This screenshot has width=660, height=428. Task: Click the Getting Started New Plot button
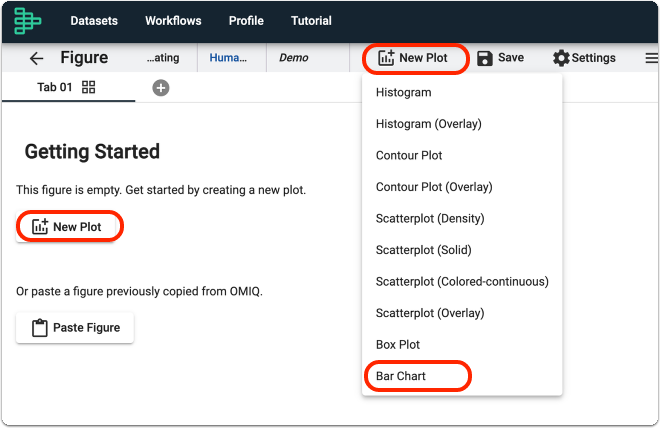click(x=69, y=226)
